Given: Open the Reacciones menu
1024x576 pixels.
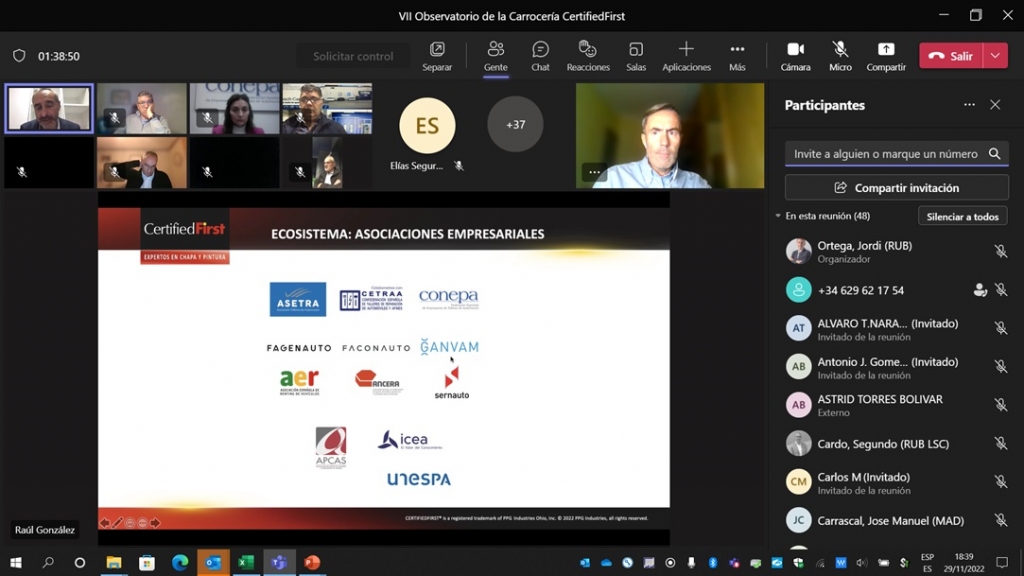Looking at the screenshot, I should pos(588,56).
